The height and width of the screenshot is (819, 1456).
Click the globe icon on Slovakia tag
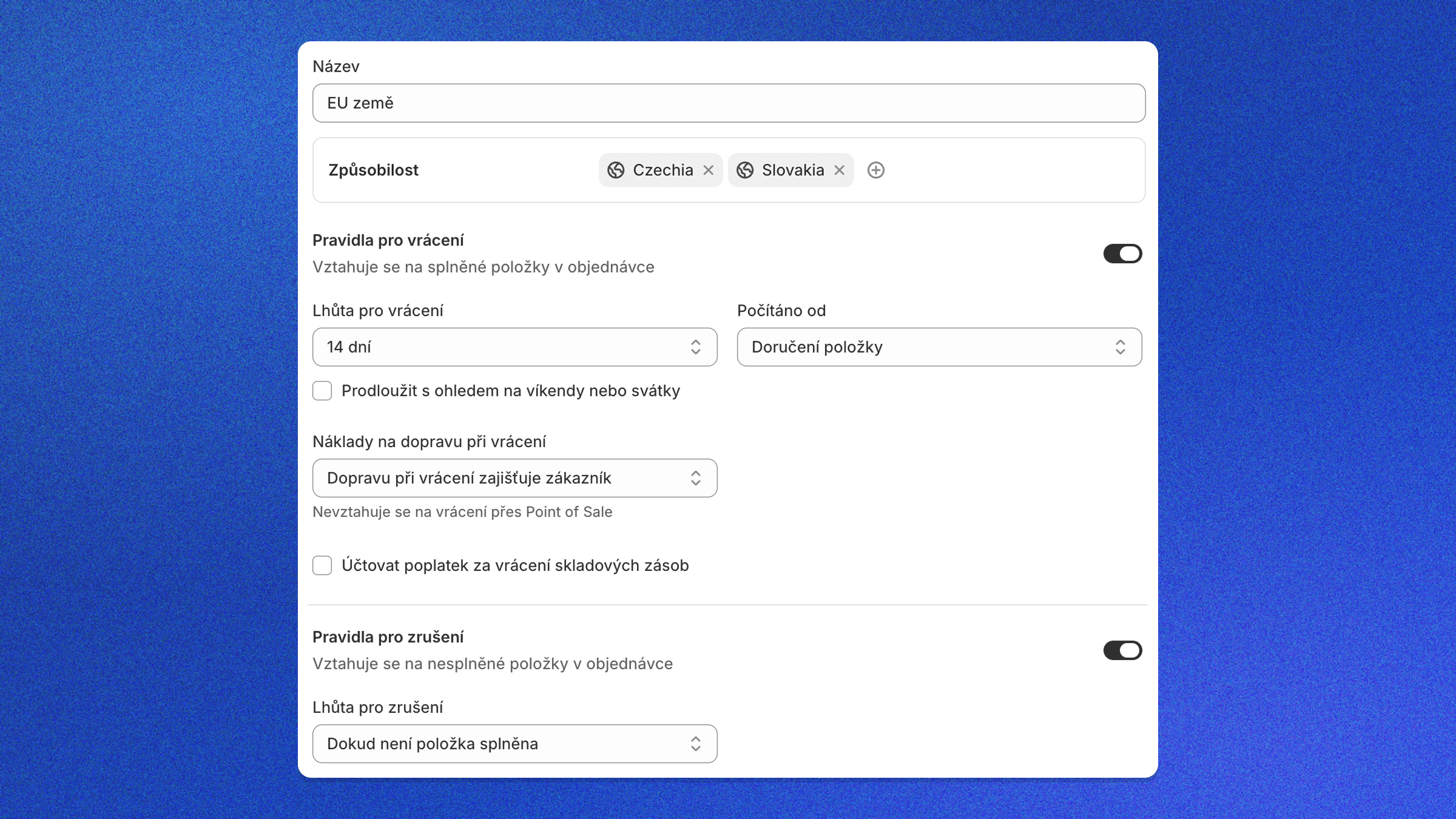point(745,170)
